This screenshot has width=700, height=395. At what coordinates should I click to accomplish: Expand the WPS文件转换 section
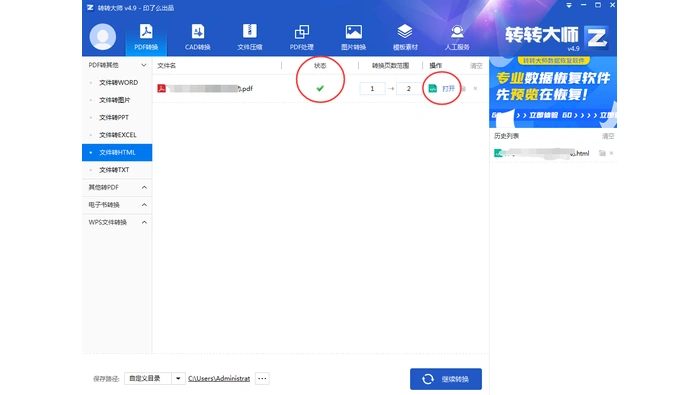pos(144,222)
